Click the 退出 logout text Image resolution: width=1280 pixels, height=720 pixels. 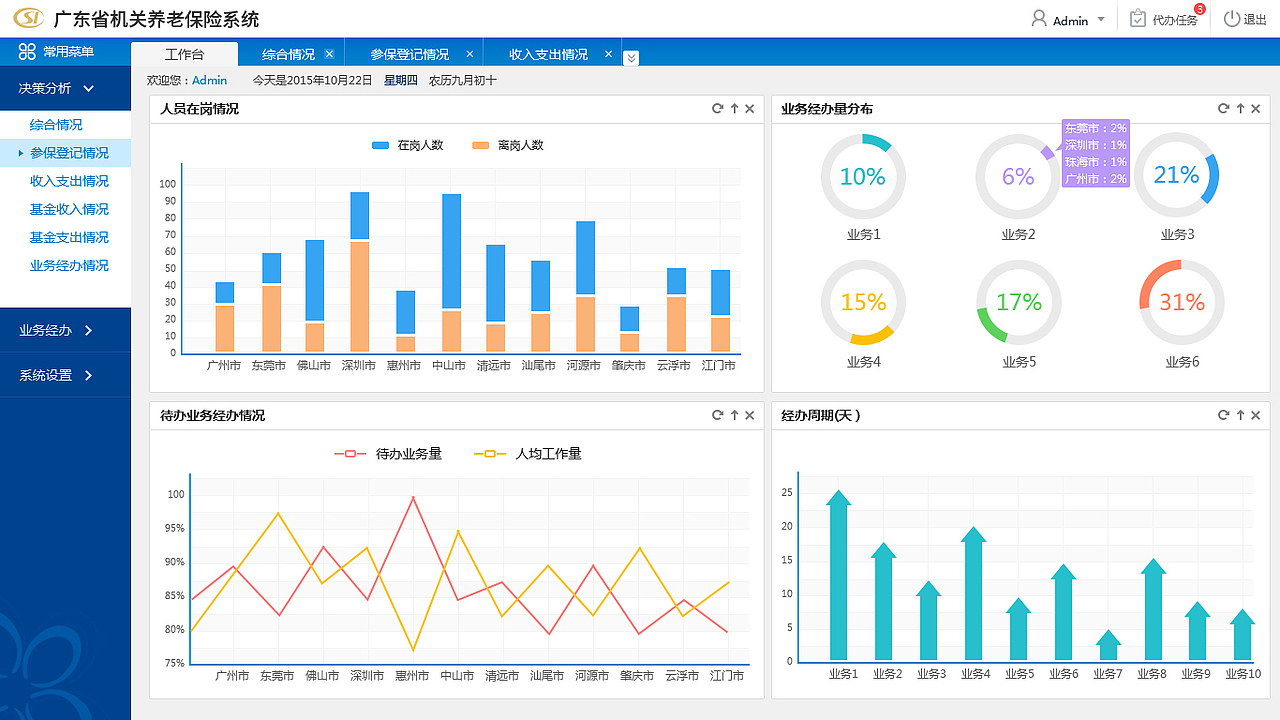pyautogui.click(x=1255, y=20)
